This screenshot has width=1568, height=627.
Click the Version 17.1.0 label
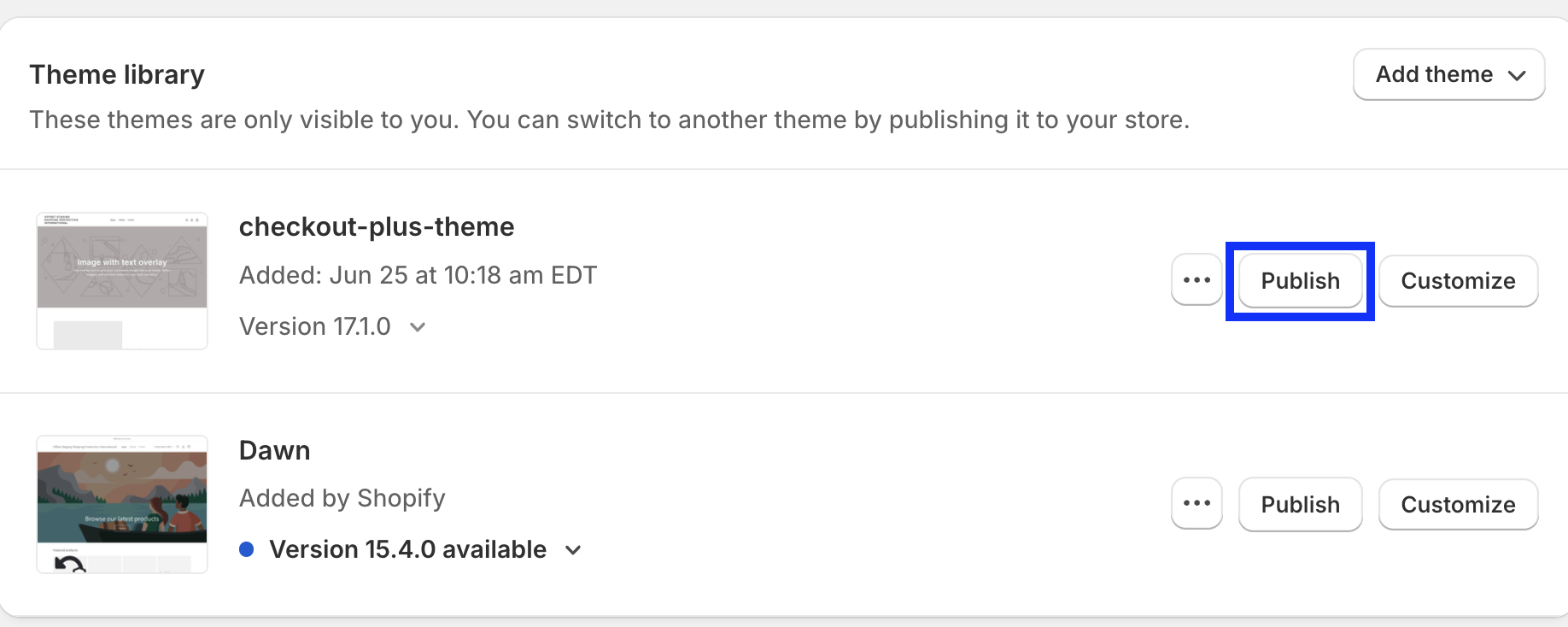(x=315, y=326)
